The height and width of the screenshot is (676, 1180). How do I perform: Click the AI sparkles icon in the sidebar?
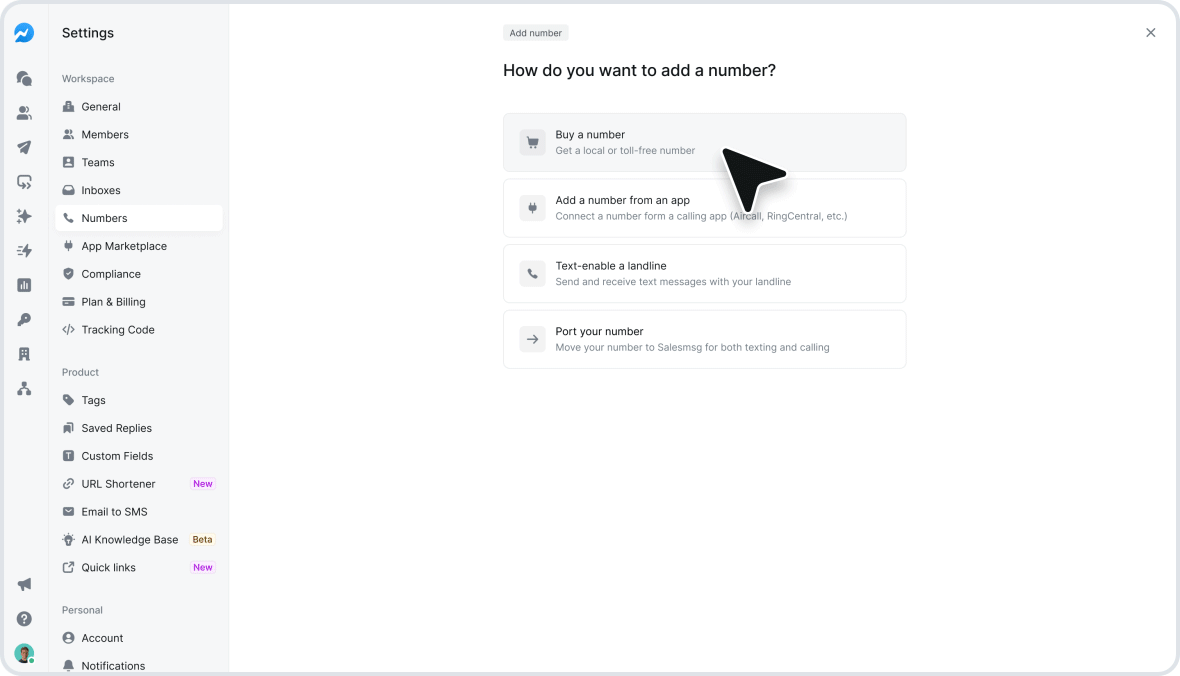click(24, 216)
